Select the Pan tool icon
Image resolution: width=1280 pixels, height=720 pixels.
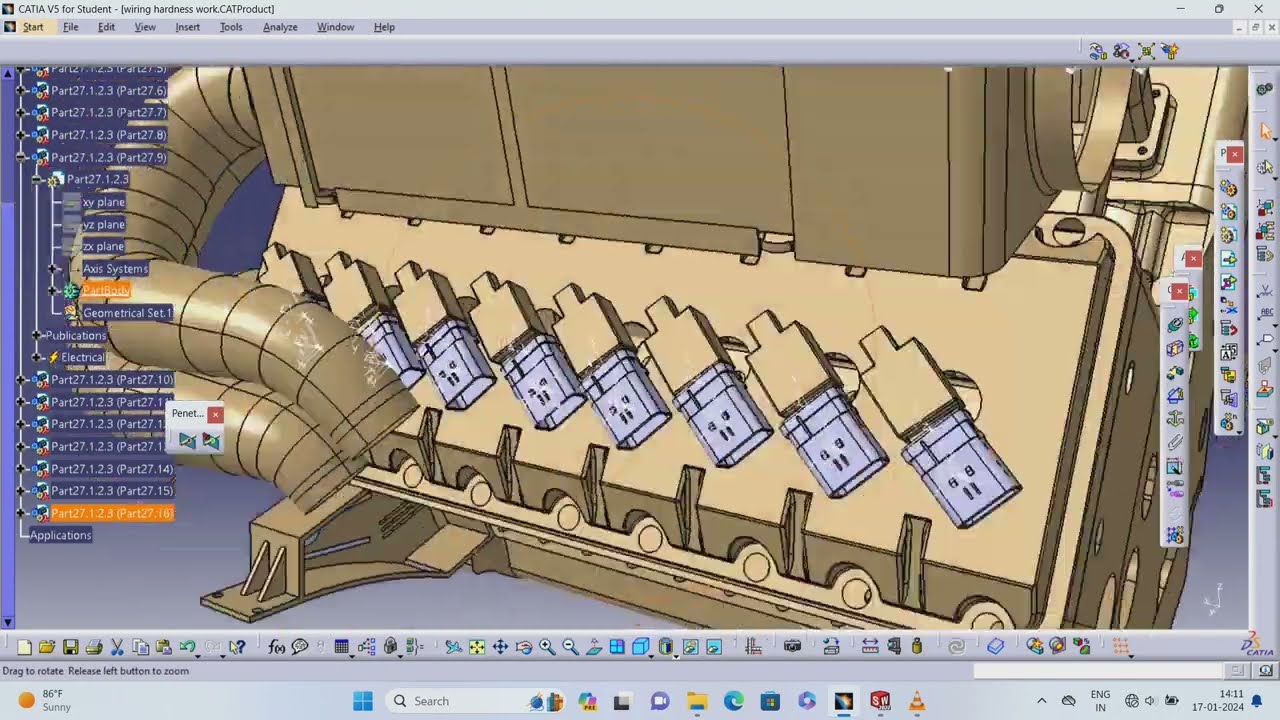(x=500, y=647)
